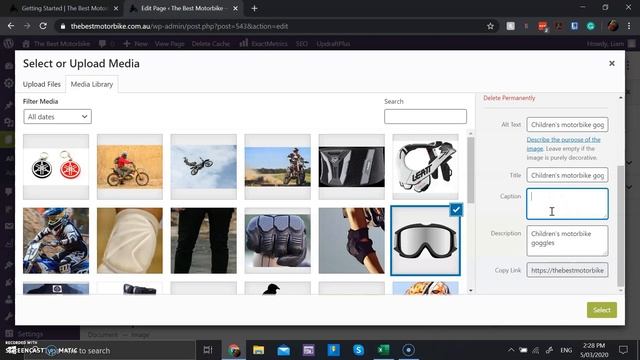Viewport: 640px width, 360px height.
Task: Click the attachment details panel scrollbar
Action: click(621, 226)
